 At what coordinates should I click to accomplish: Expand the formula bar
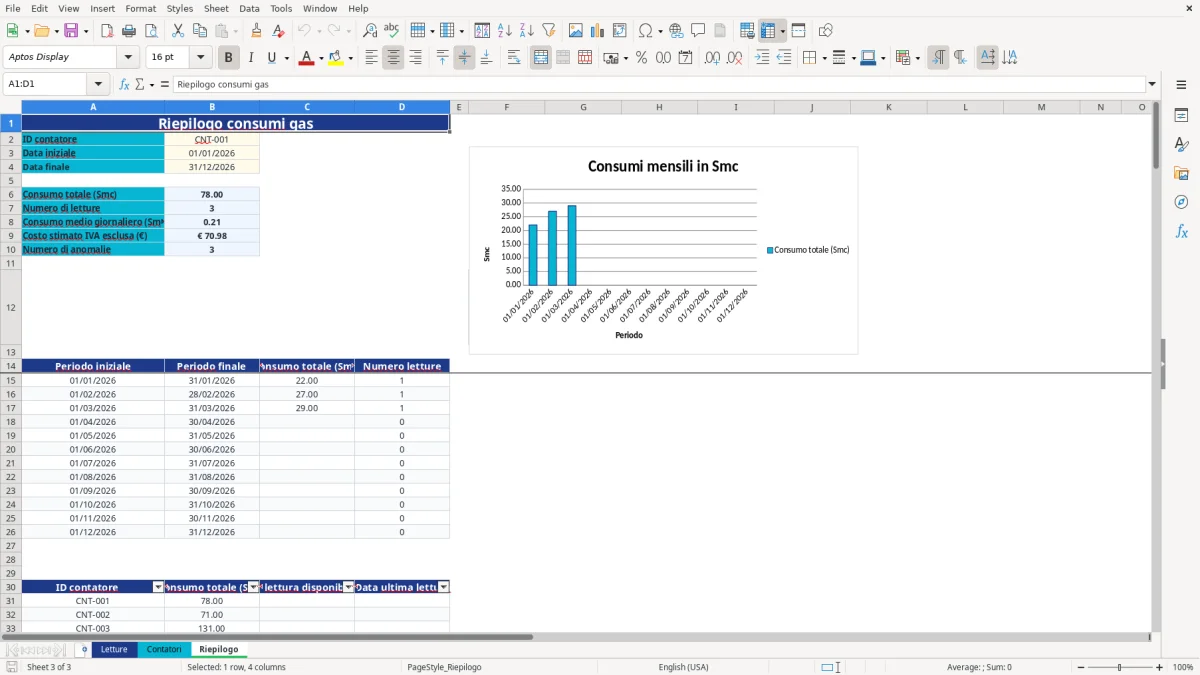[x=1152, y=85]
